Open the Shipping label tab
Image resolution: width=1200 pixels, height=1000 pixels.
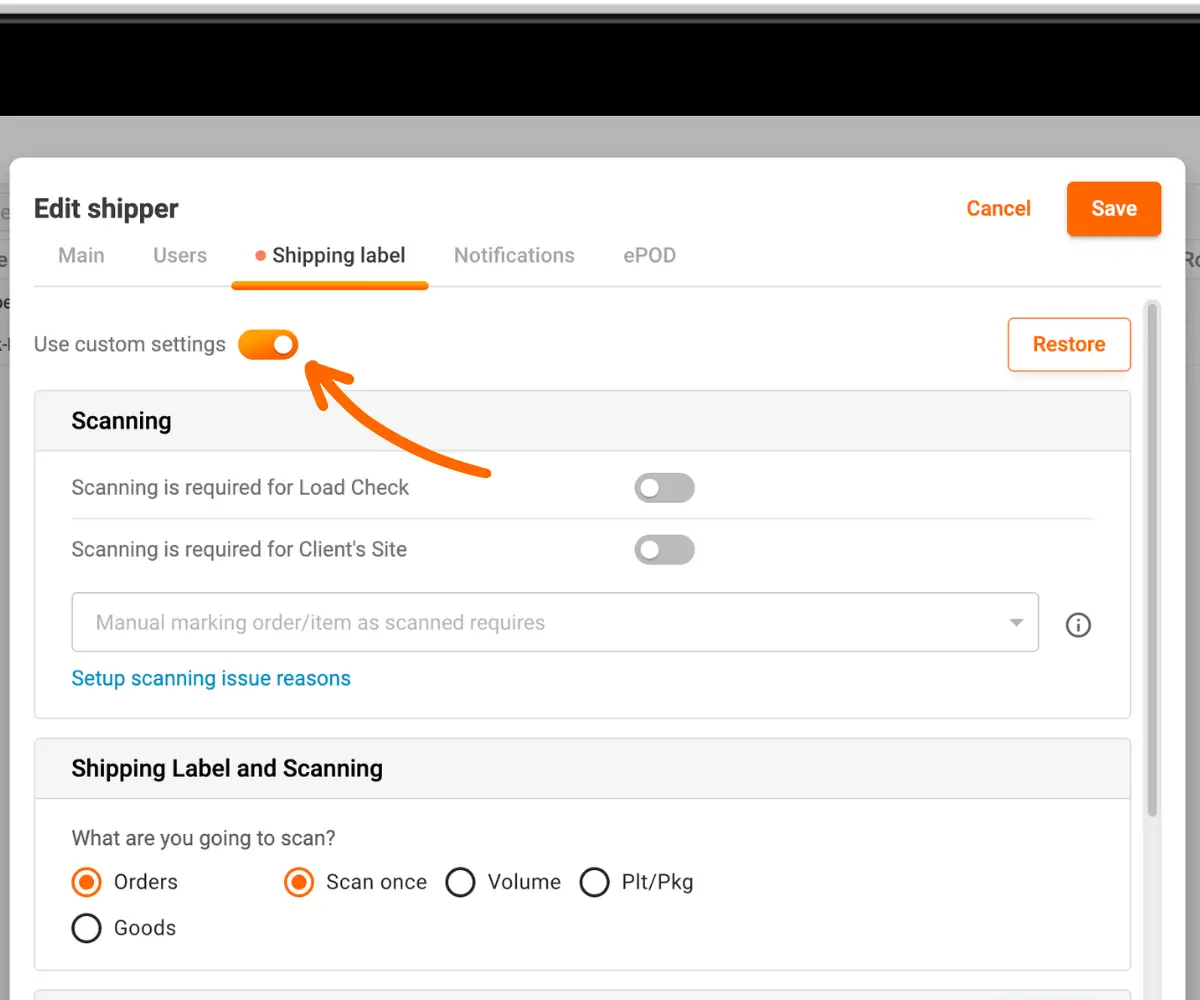coord(330,256)
